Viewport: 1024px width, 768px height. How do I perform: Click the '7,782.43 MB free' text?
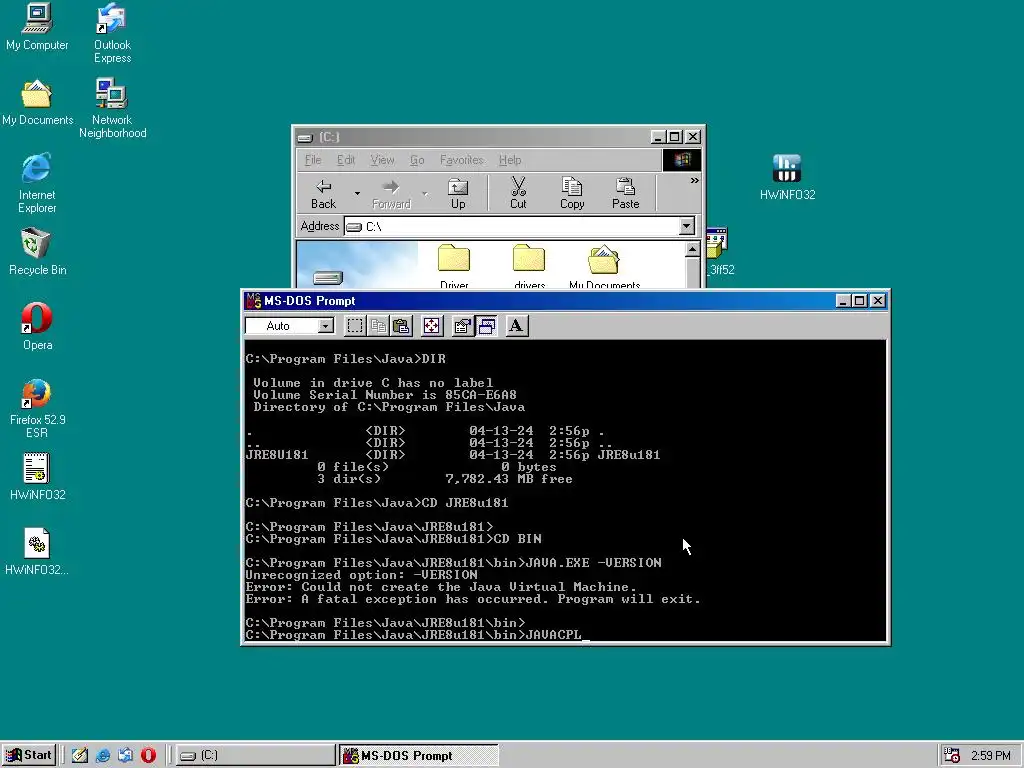(509, 479)
